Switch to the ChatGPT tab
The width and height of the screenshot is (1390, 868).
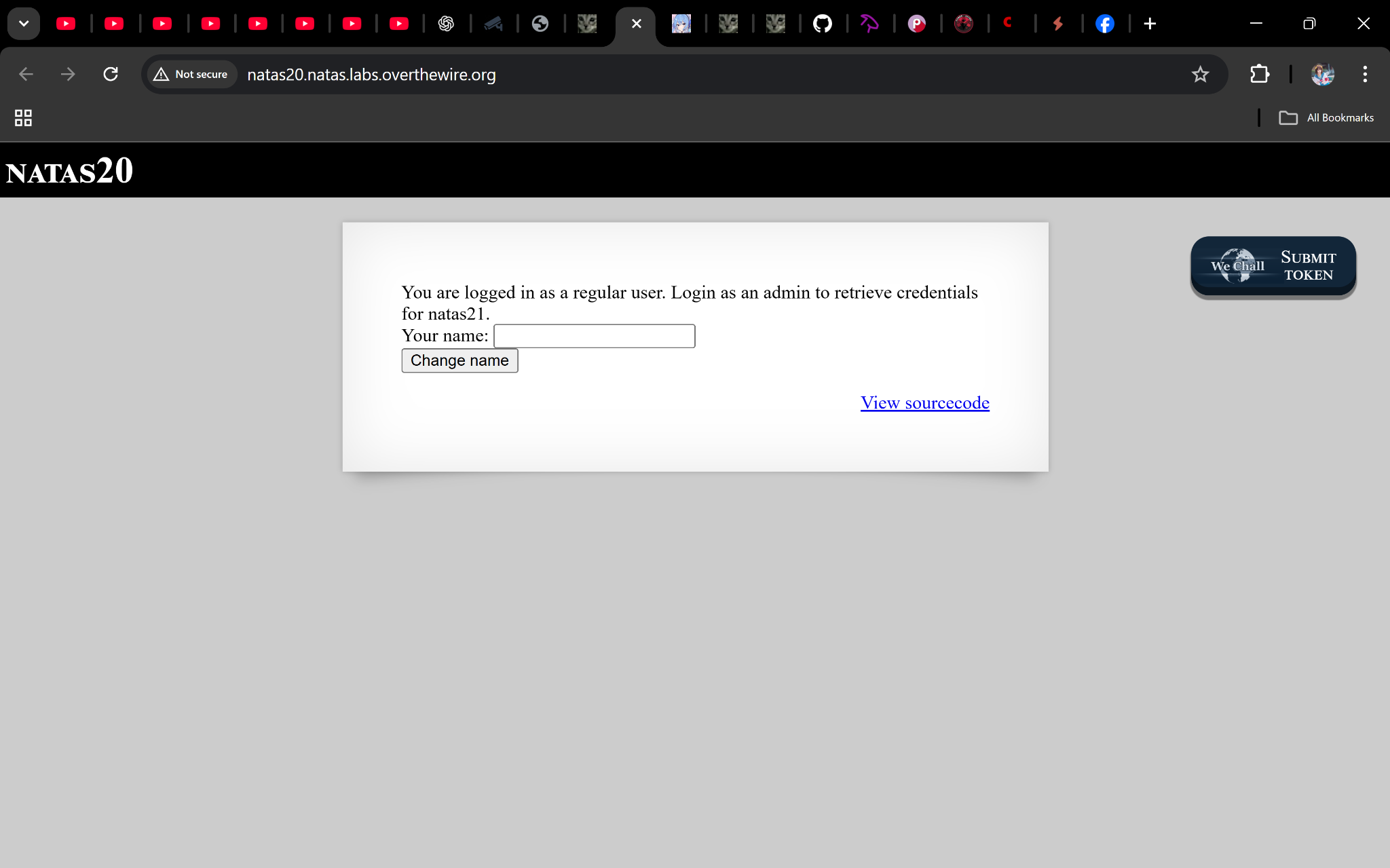(x=446, y=24)
